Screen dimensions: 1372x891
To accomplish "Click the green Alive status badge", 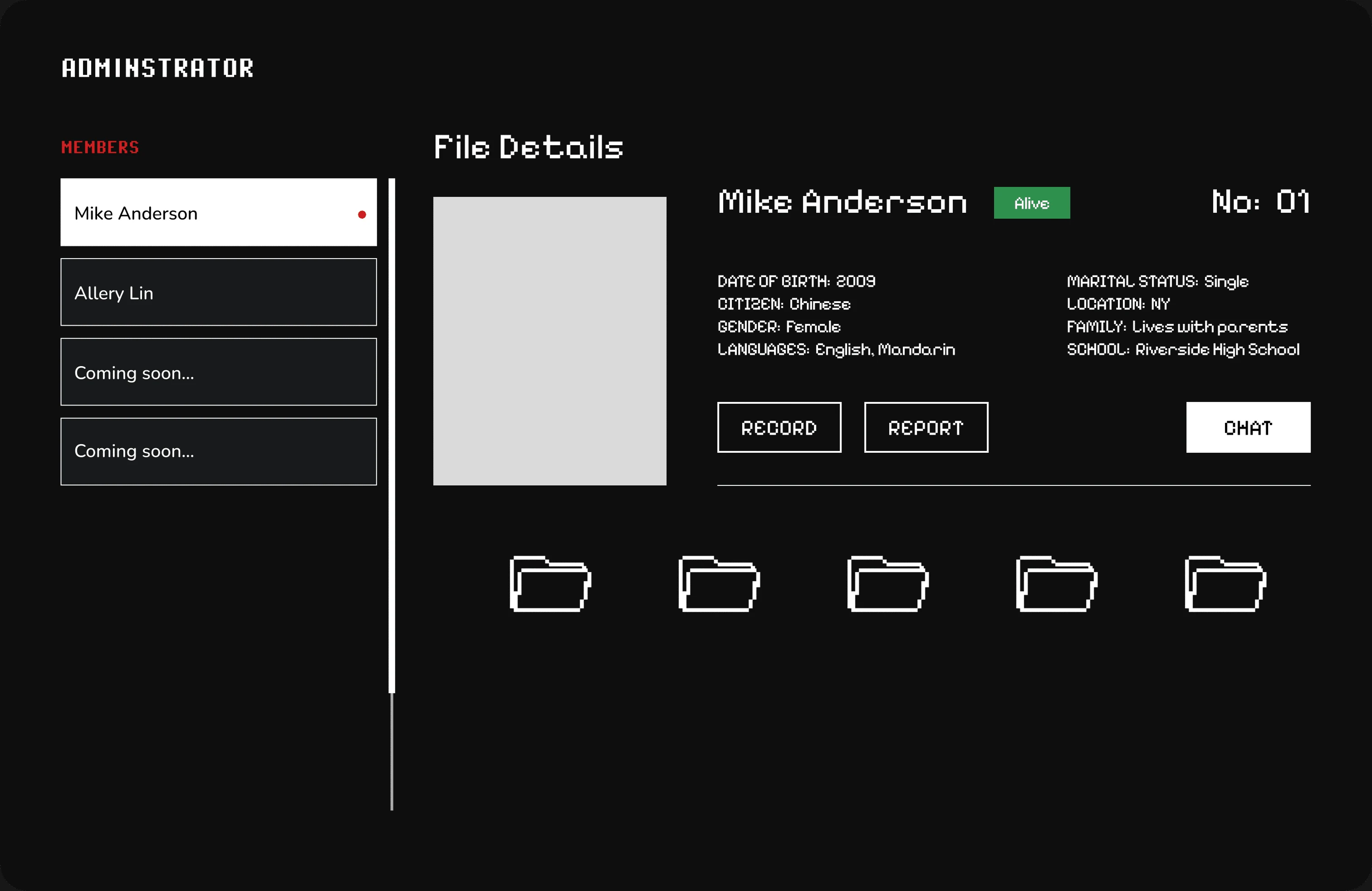I will 1032,202.
